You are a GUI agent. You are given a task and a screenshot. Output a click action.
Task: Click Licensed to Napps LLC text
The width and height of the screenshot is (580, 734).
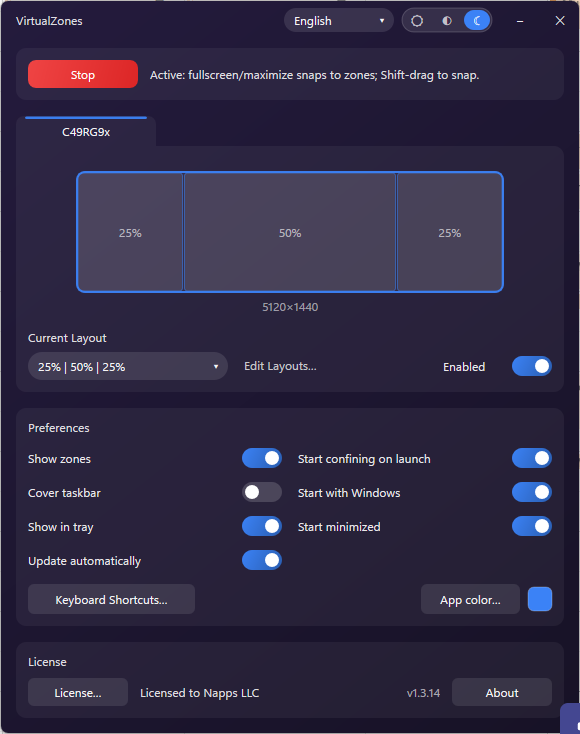(199, 693)
